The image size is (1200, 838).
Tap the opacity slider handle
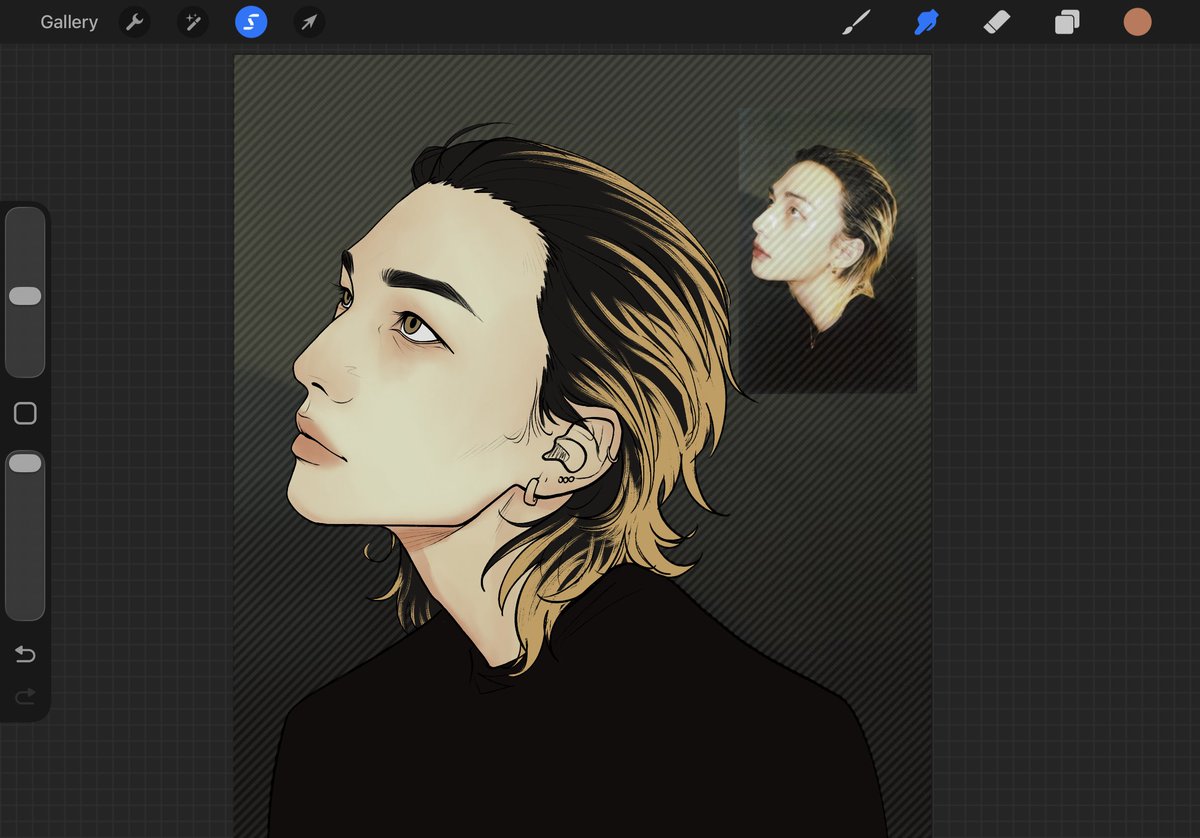[25, 461]
